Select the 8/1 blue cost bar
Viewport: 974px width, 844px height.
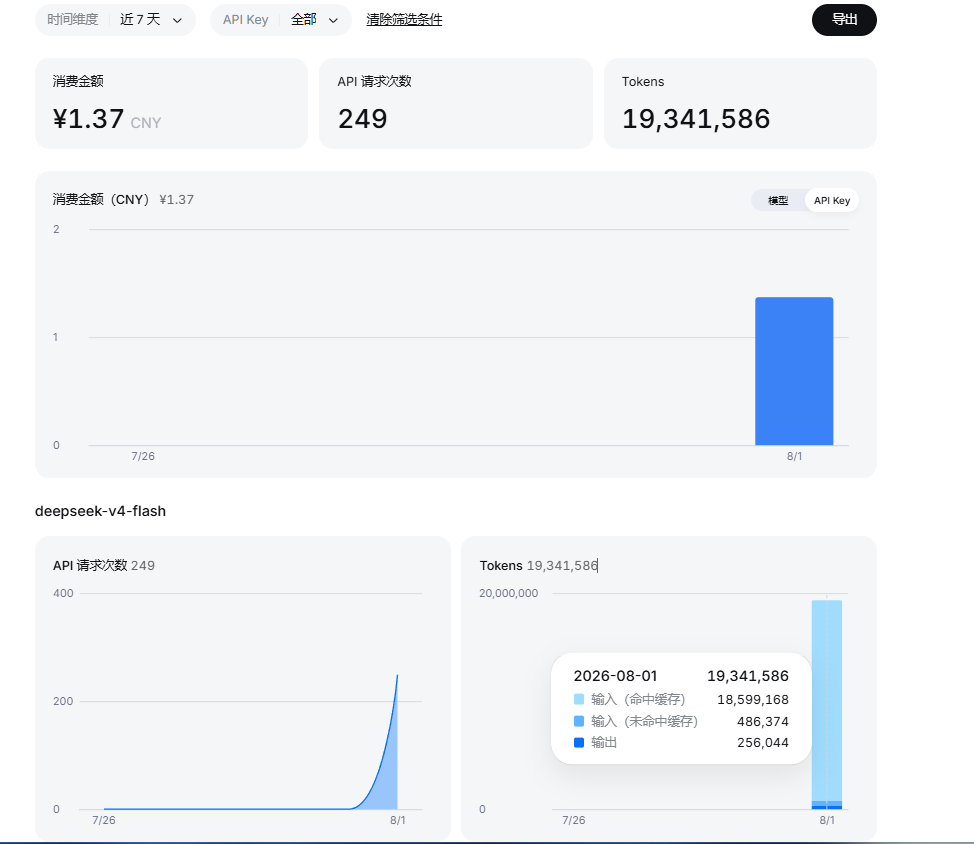coord(794,371)
